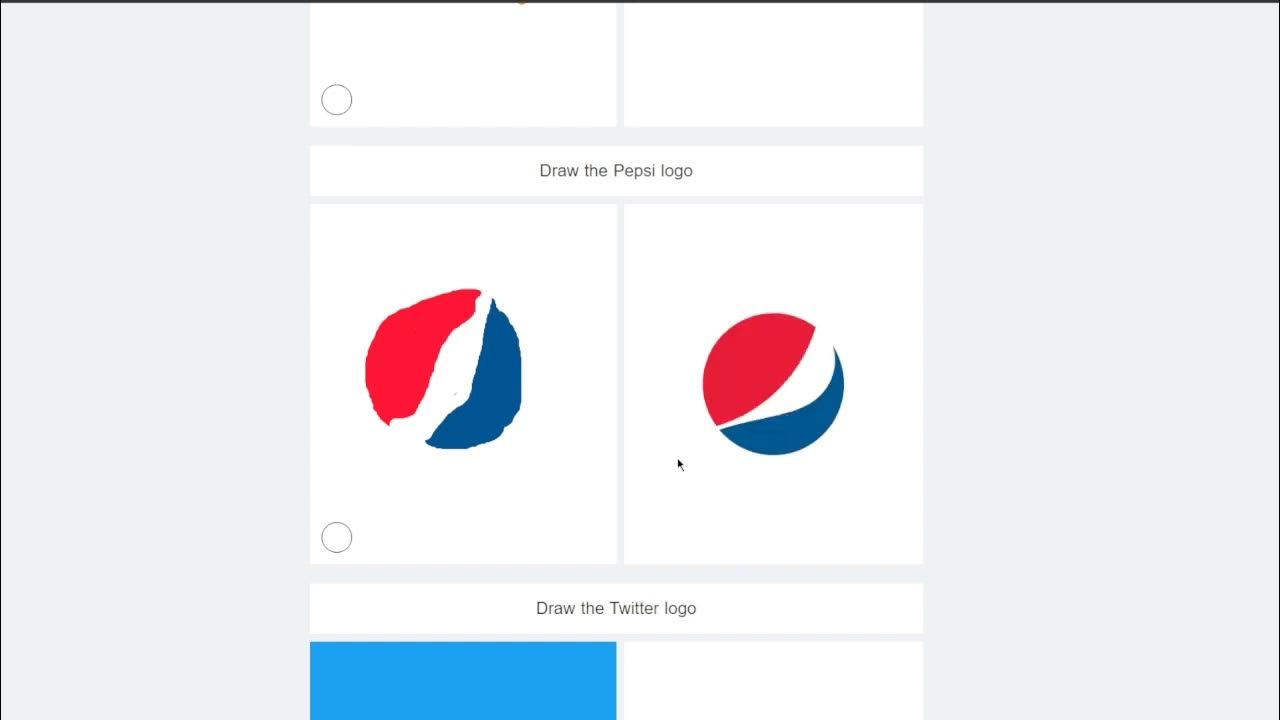The height and width of the screenshot is (720, 1280).
Task: Click the red area of the hand-drawn Pepsi logo
Action: pyautogui.click(x=410, y=360)
